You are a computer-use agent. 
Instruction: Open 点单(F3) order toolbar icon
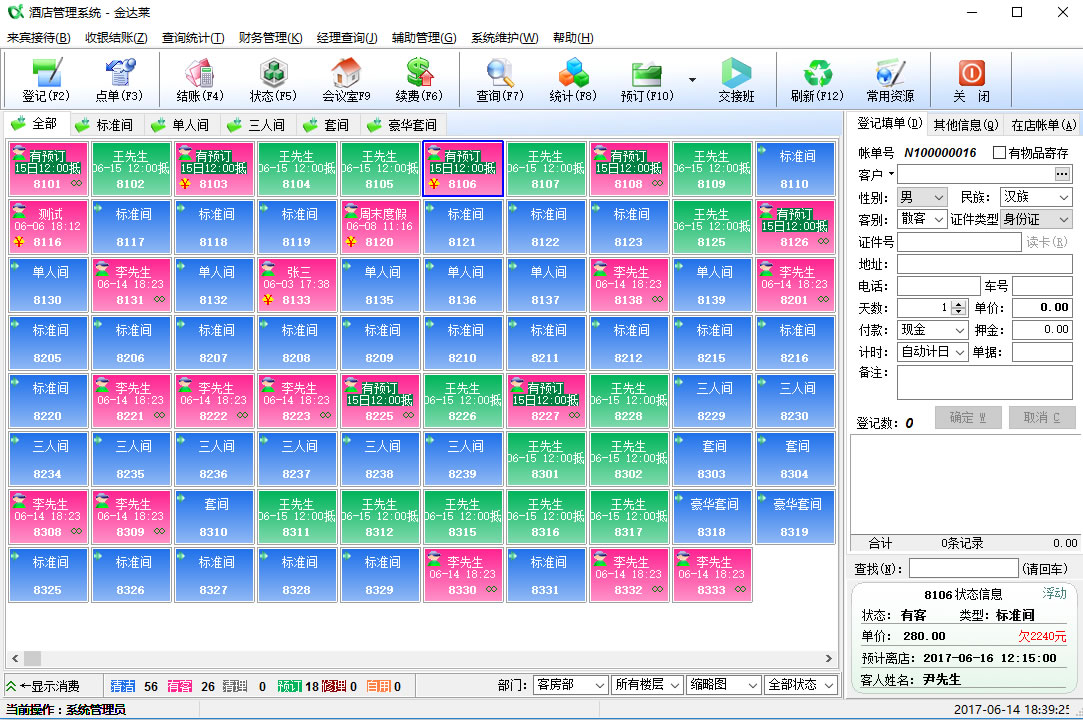point(119,80)
